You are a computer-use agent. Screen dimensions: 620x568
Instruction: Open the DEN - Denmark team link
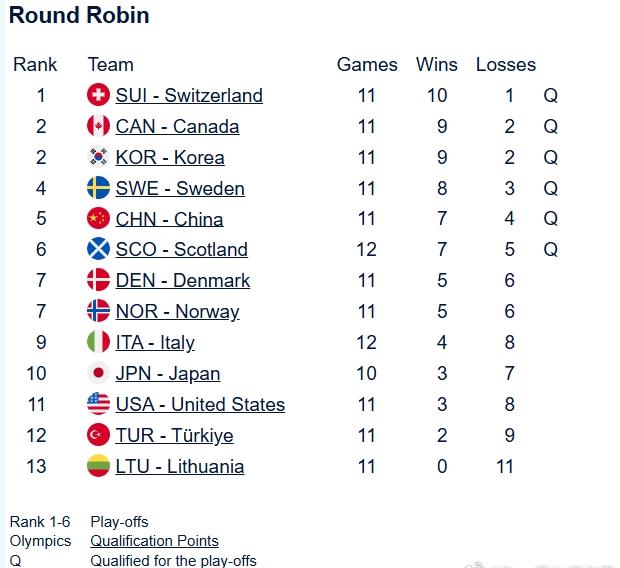(183, 280)
